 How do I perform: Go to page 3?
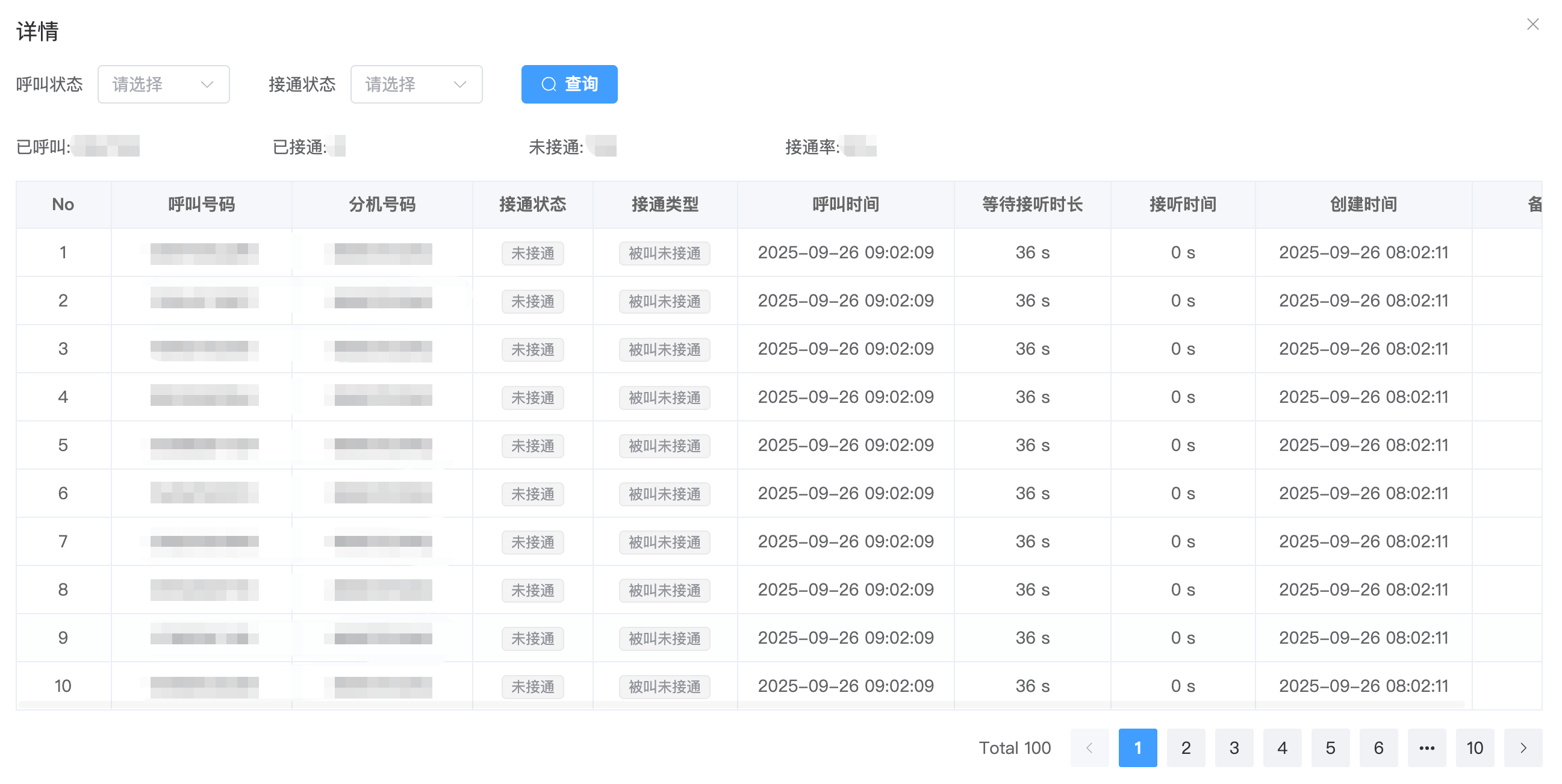(1233, 747)
